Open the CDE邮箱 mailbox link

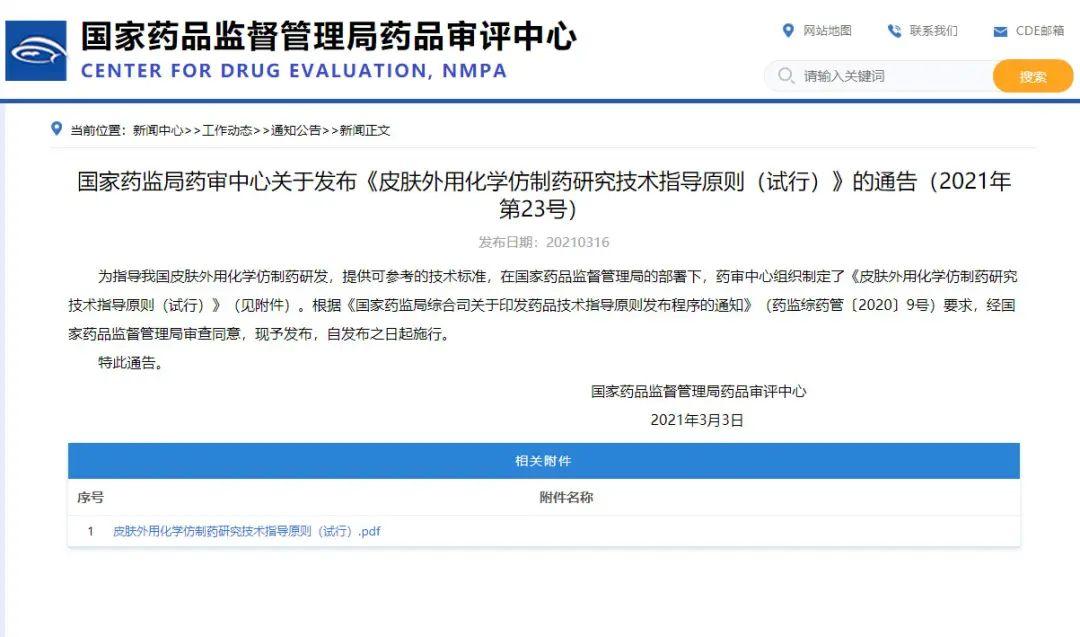coord(1040,31)
